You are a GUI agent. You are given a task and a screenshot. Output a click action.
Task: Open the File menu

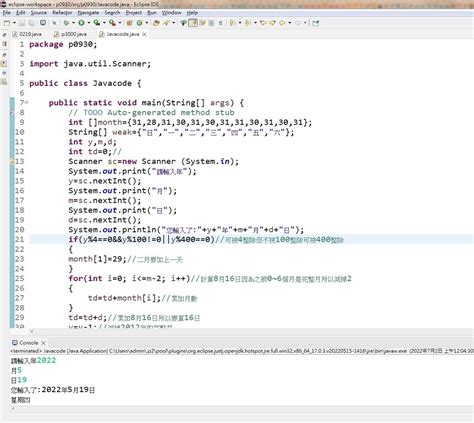click(7, 13)
